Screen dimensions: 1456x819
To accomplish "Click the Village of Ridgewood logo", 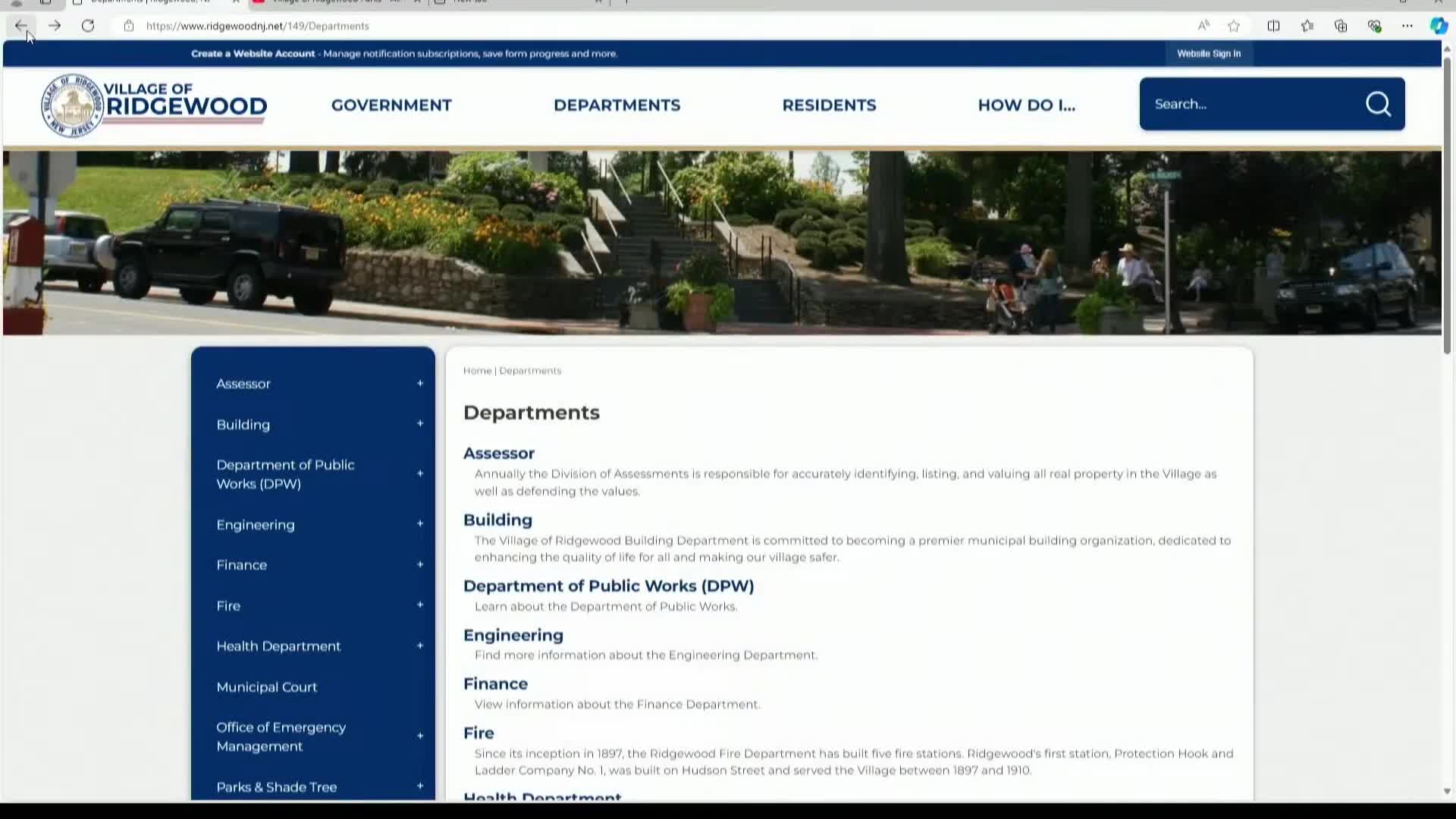I will click(154, 105).
